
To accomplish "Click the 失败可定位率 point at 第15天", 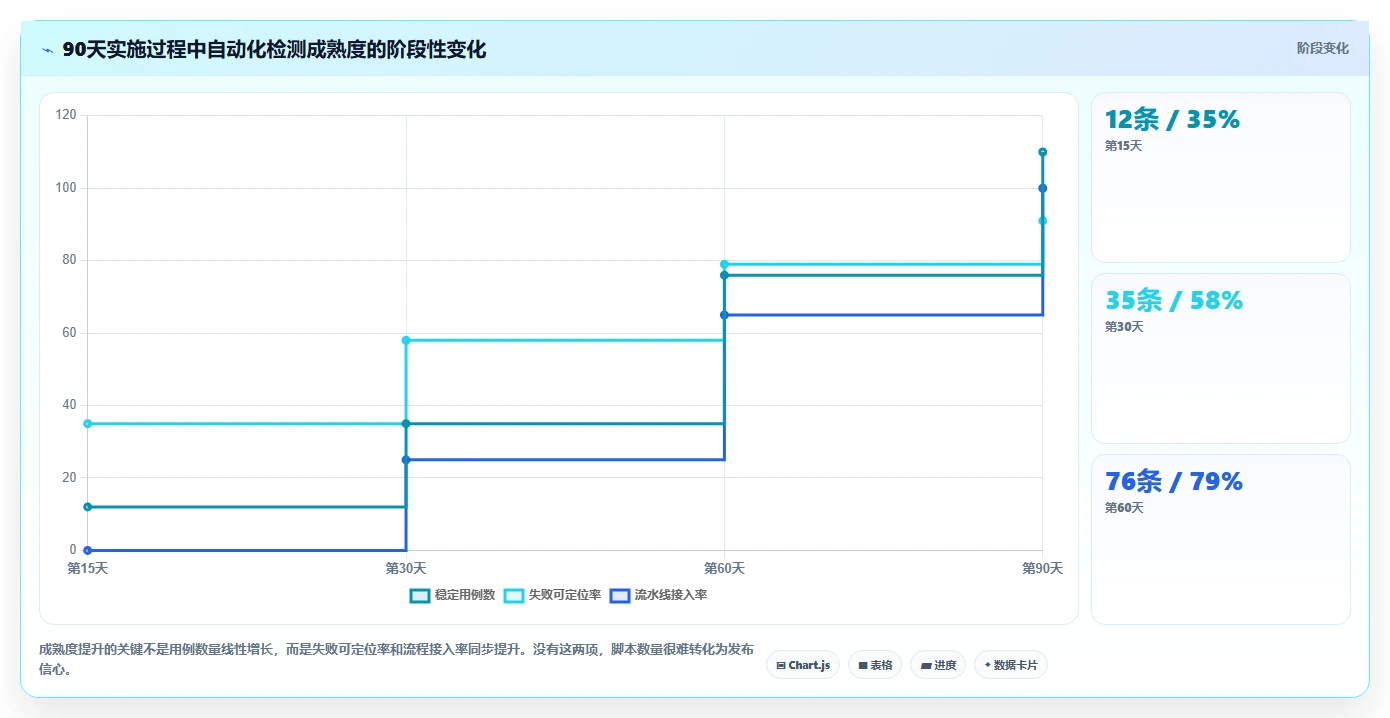I will pos(87,423).
